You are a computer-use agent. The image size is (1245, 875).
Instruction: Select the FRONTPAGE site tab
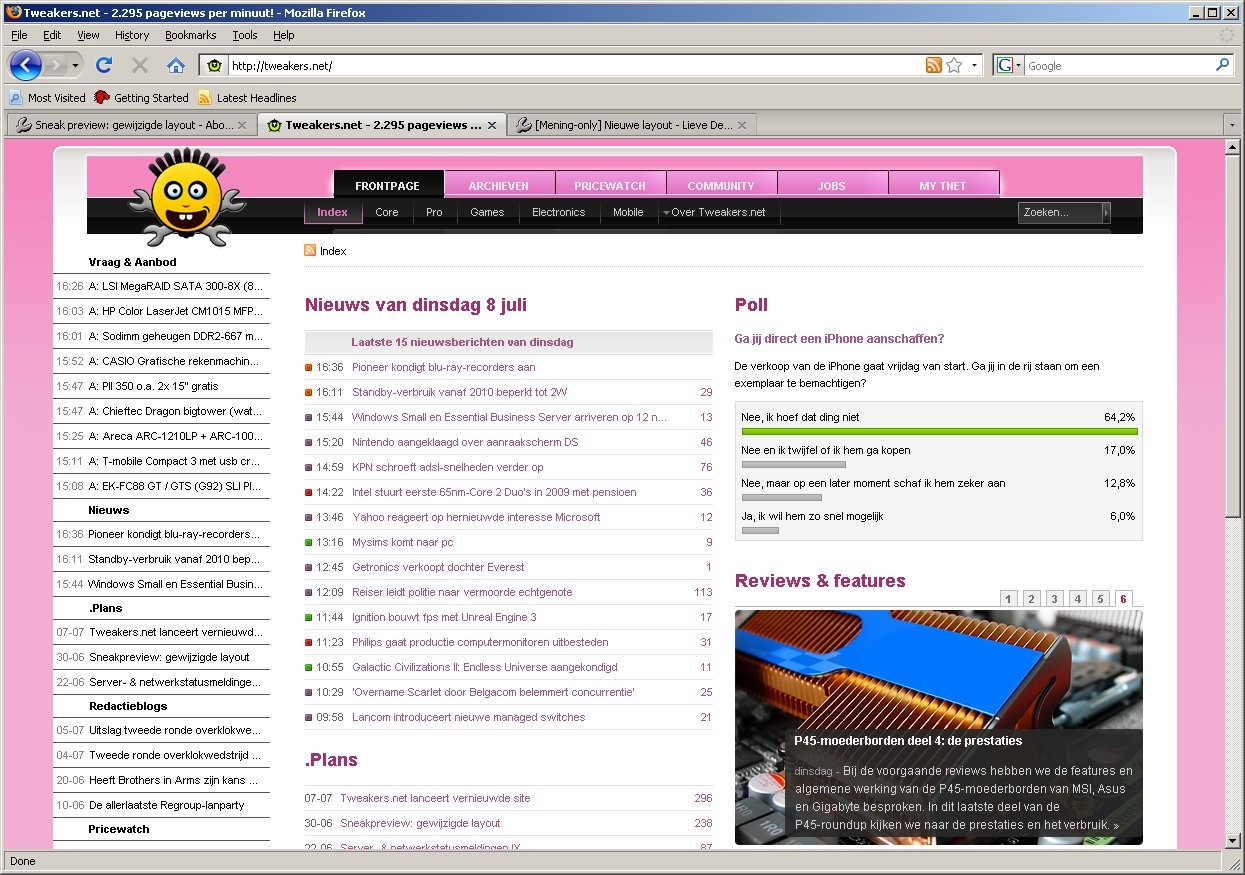point(388,185)
